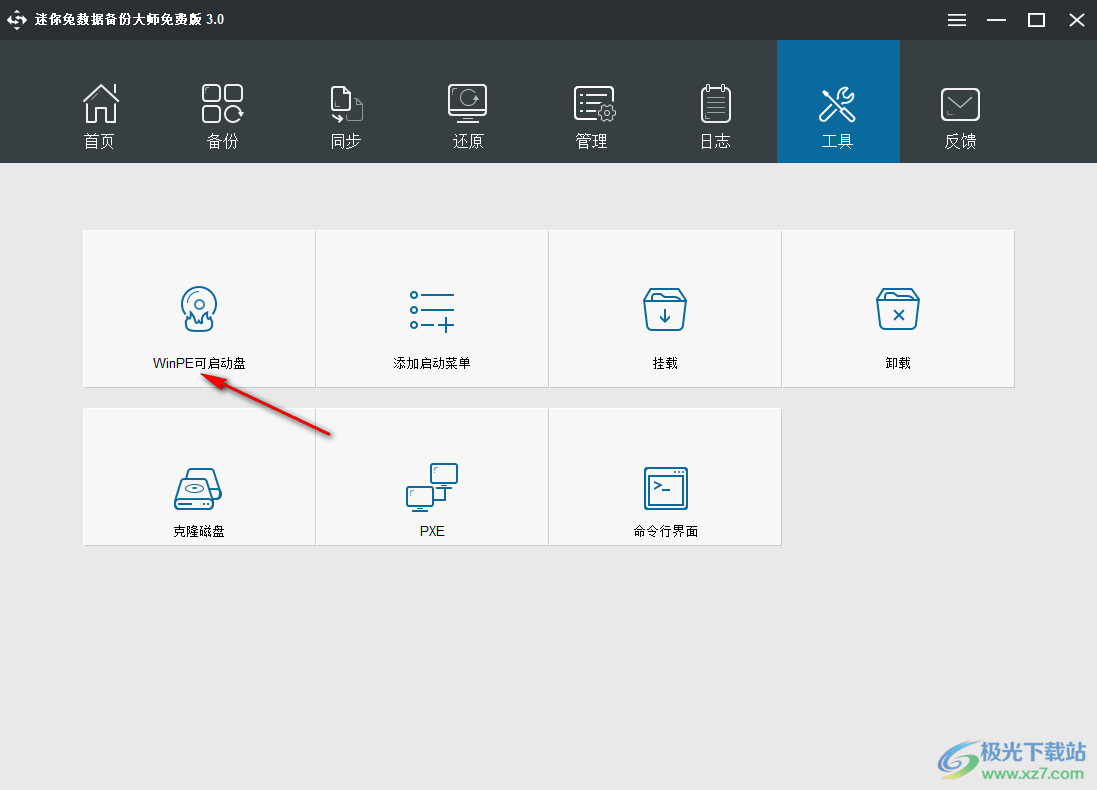Screen dimensions: 1097x790
Task: Open the 还原 restore section
Action: [468, 115]
